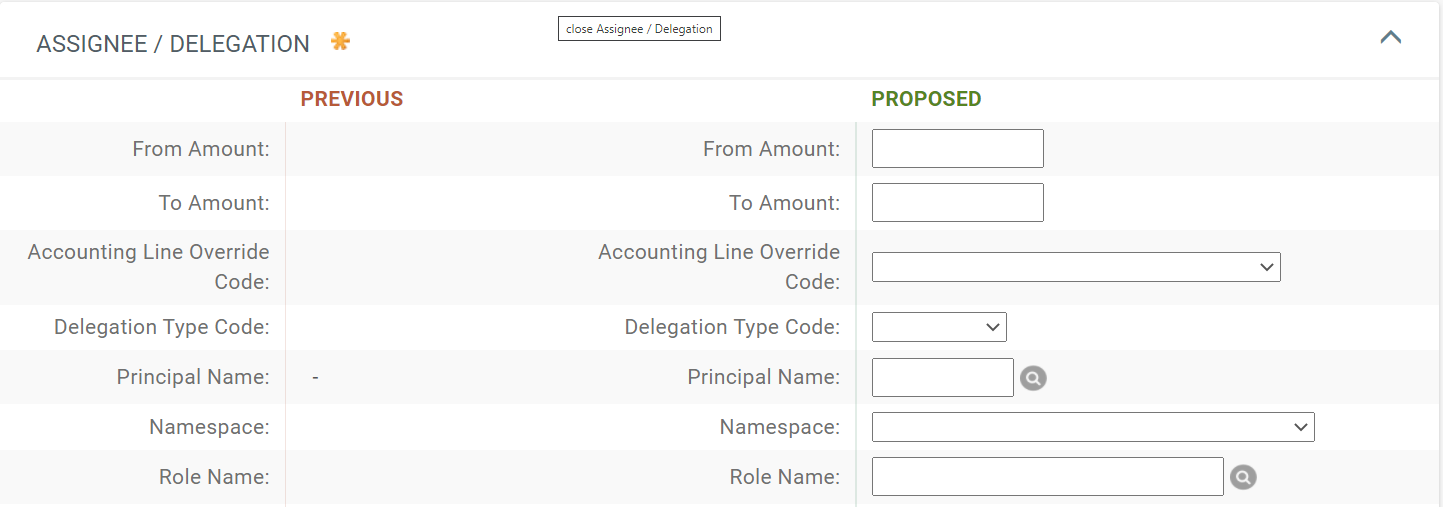Screen dimensions: 1443x507
Task: Collapse the Assignee / Delegation section chevron
Action: 1390,38
